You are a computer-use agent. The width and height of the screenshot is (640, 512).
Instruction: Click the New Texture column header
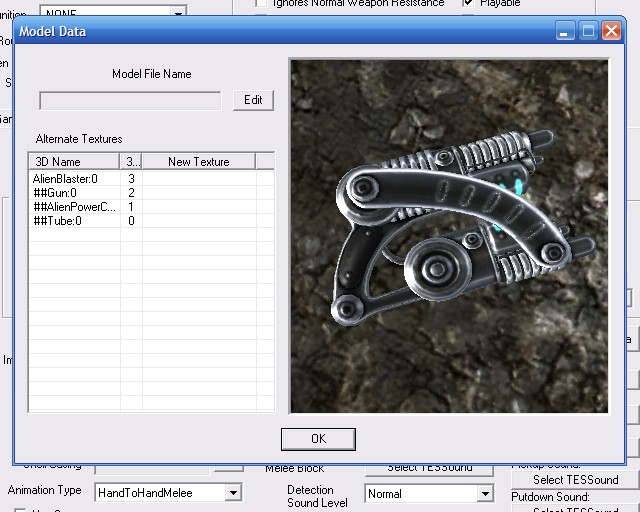coord(198,161)
